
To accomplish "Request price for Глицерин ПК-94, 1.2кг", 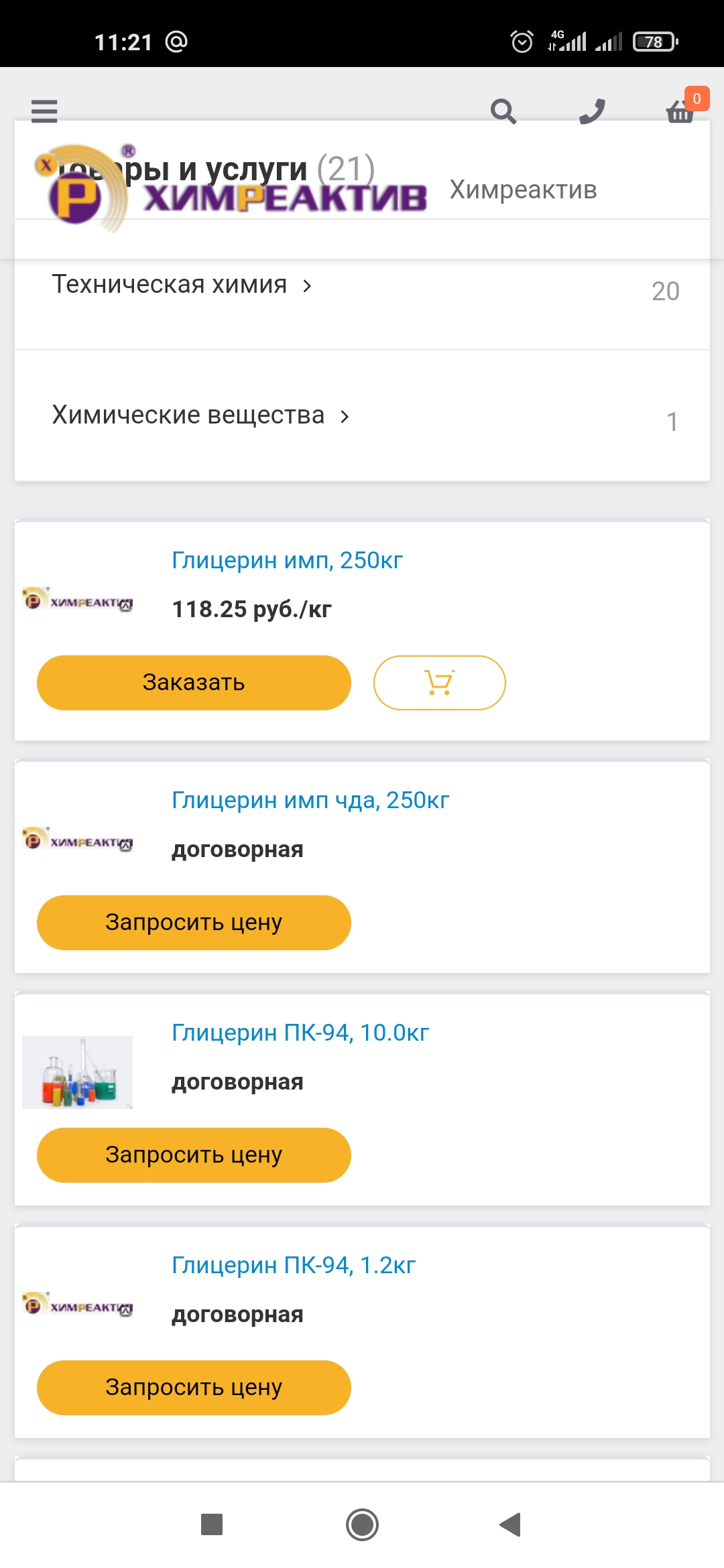I will pos(194,1387).
